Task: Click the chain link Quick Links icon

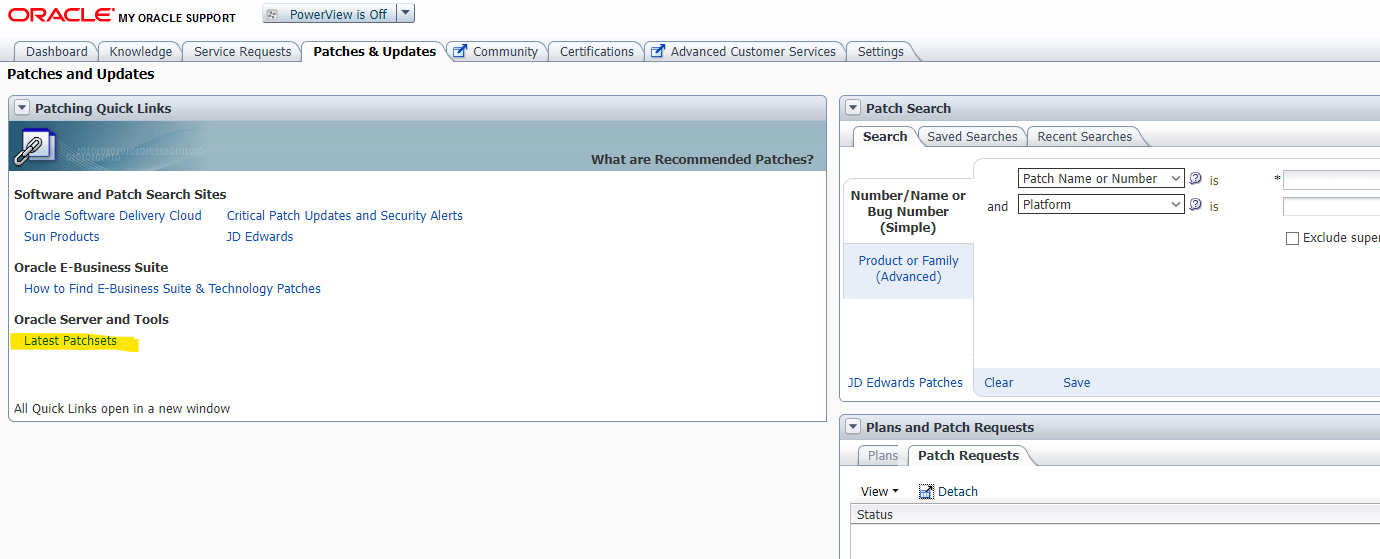Action: click(x=35, y=148)
